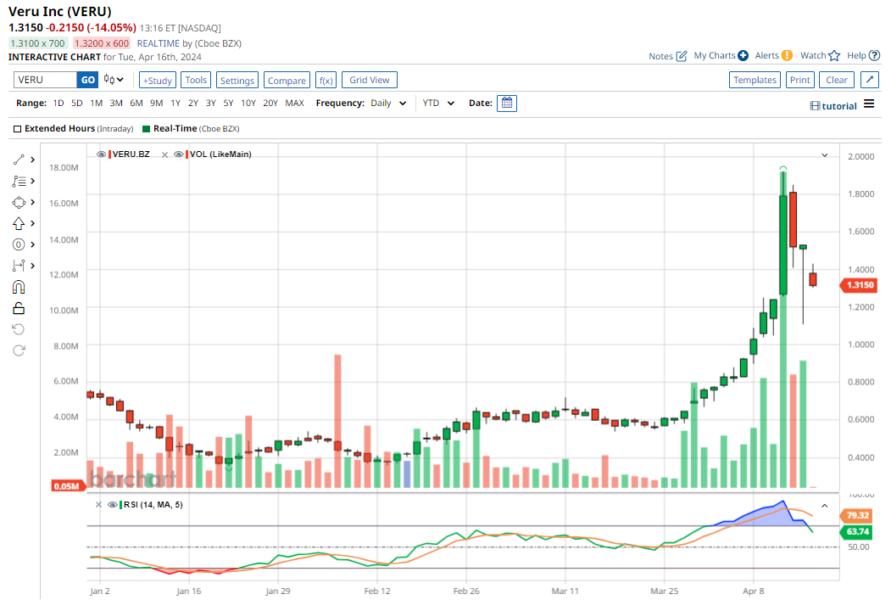Open the Notes edit icon
Screen dimensions: 891x600
(682, 56)
